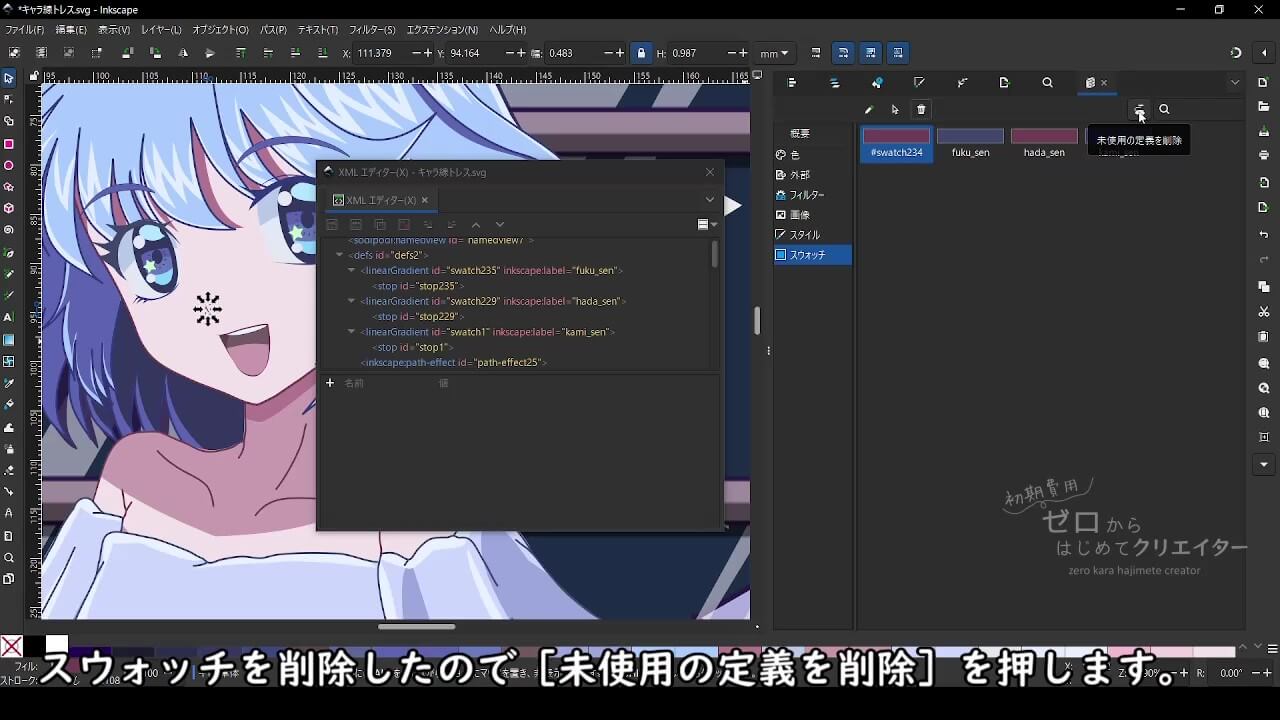Open フィルター(S) menu

(372, 30)
